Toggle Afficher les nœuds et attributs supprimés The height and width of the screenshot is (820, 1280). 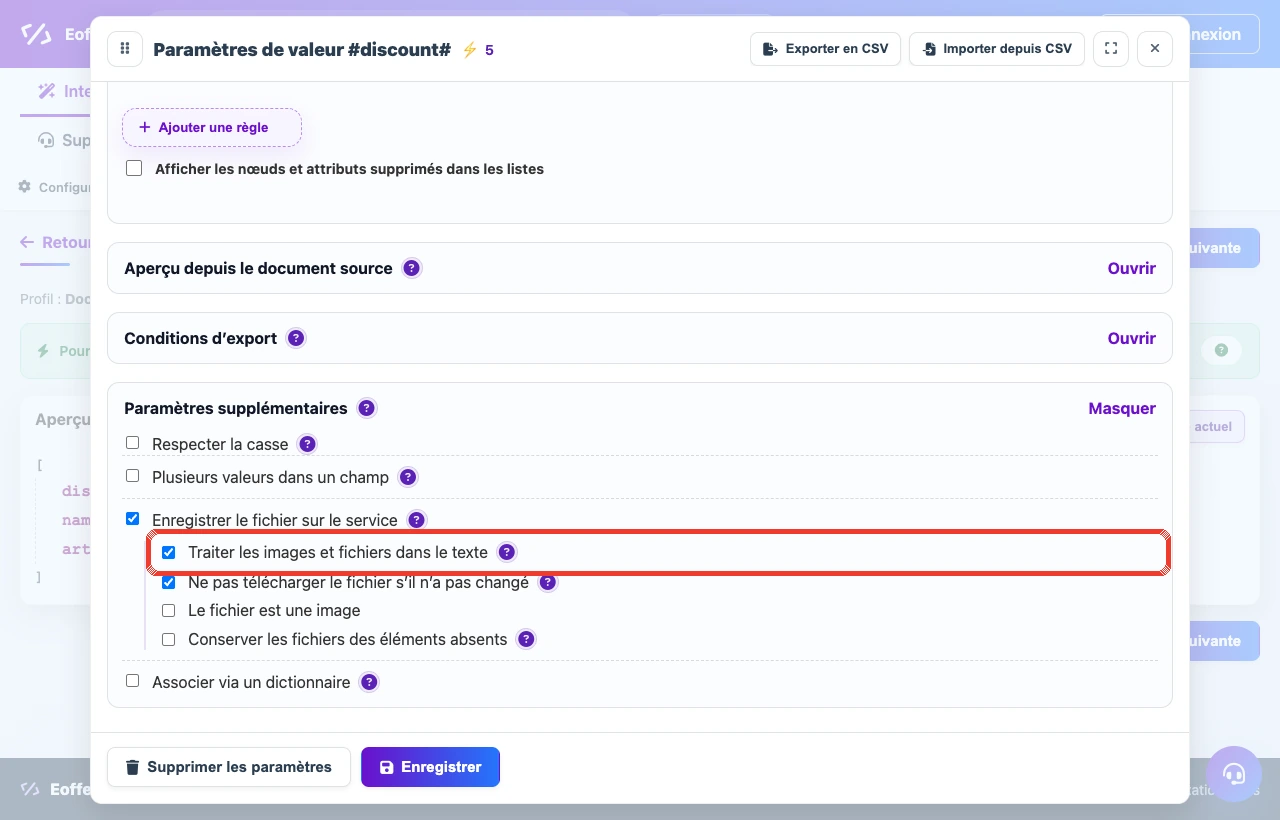(134, 168)
